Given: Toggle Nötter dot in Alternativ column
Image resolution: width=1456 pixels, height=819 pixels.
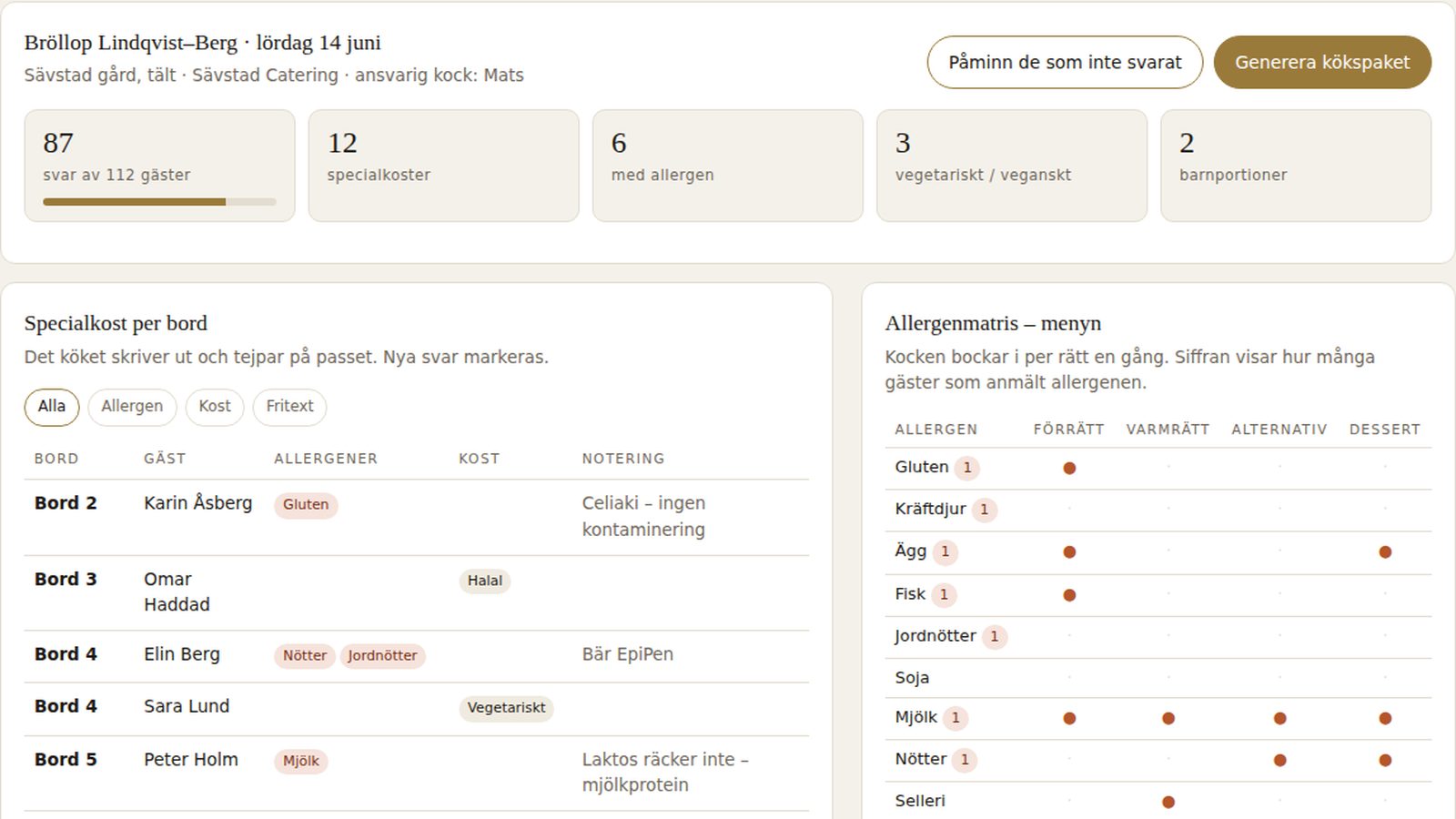Looking at the screenshot, I should coord(1279,760).
